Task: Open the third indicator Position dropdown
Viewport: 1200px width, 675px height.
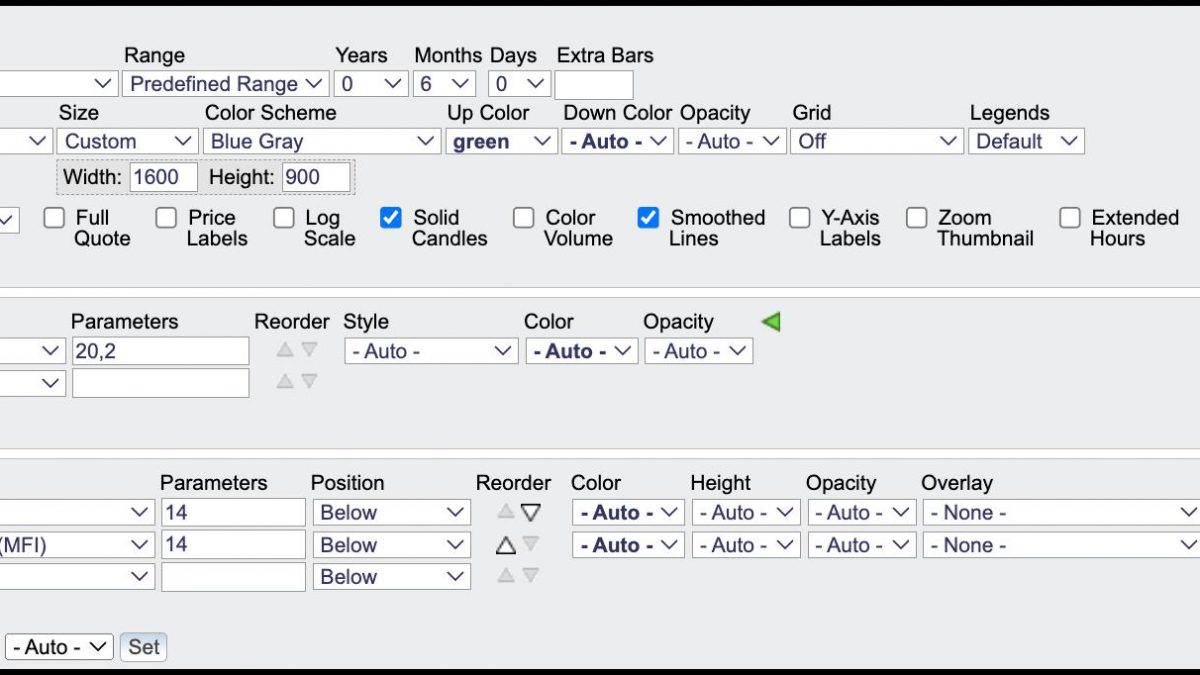Action: pyautogui.click(x=391, y=577)
